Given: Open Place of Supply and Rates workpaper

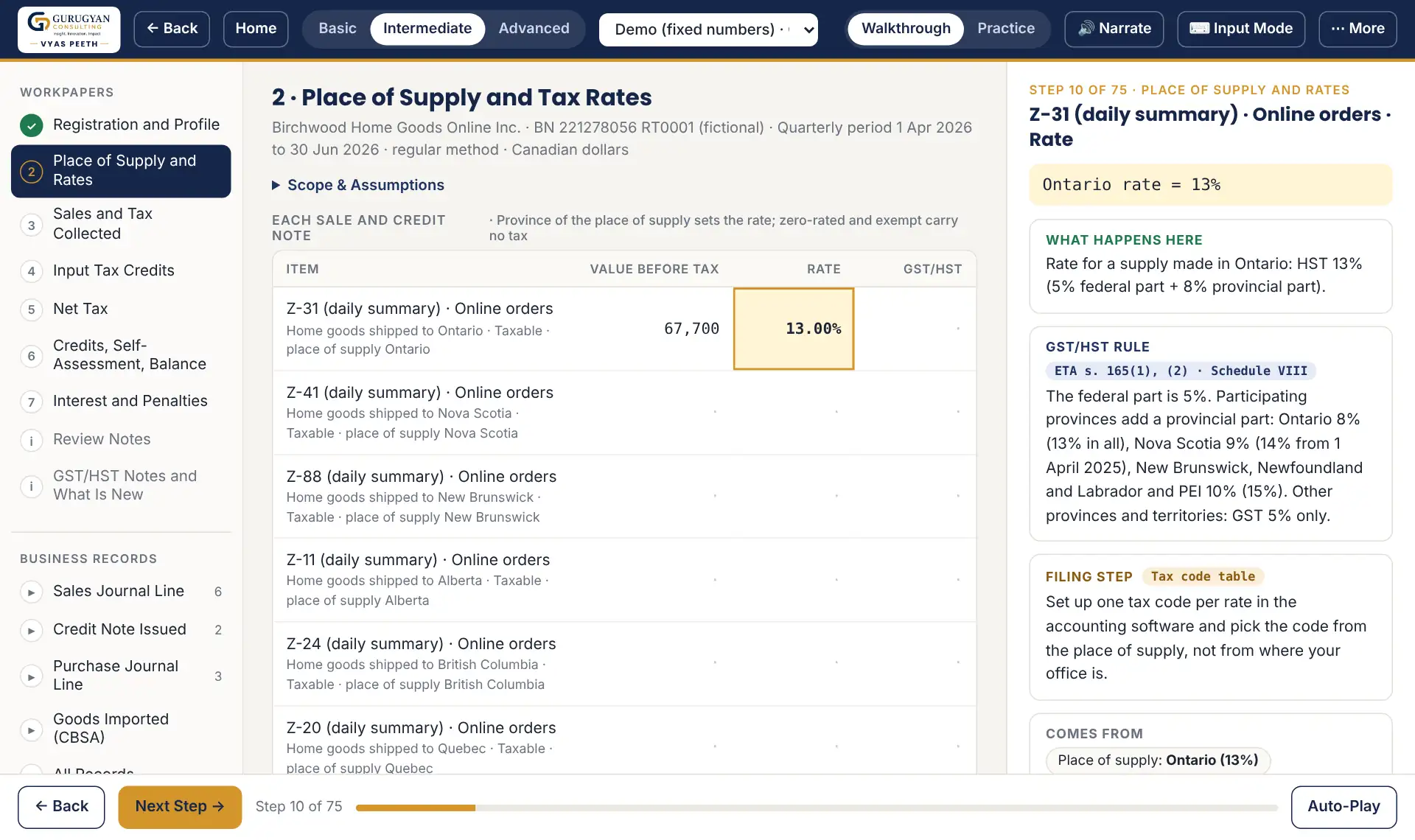Looking at the screenshot, I should pos(121,171).
